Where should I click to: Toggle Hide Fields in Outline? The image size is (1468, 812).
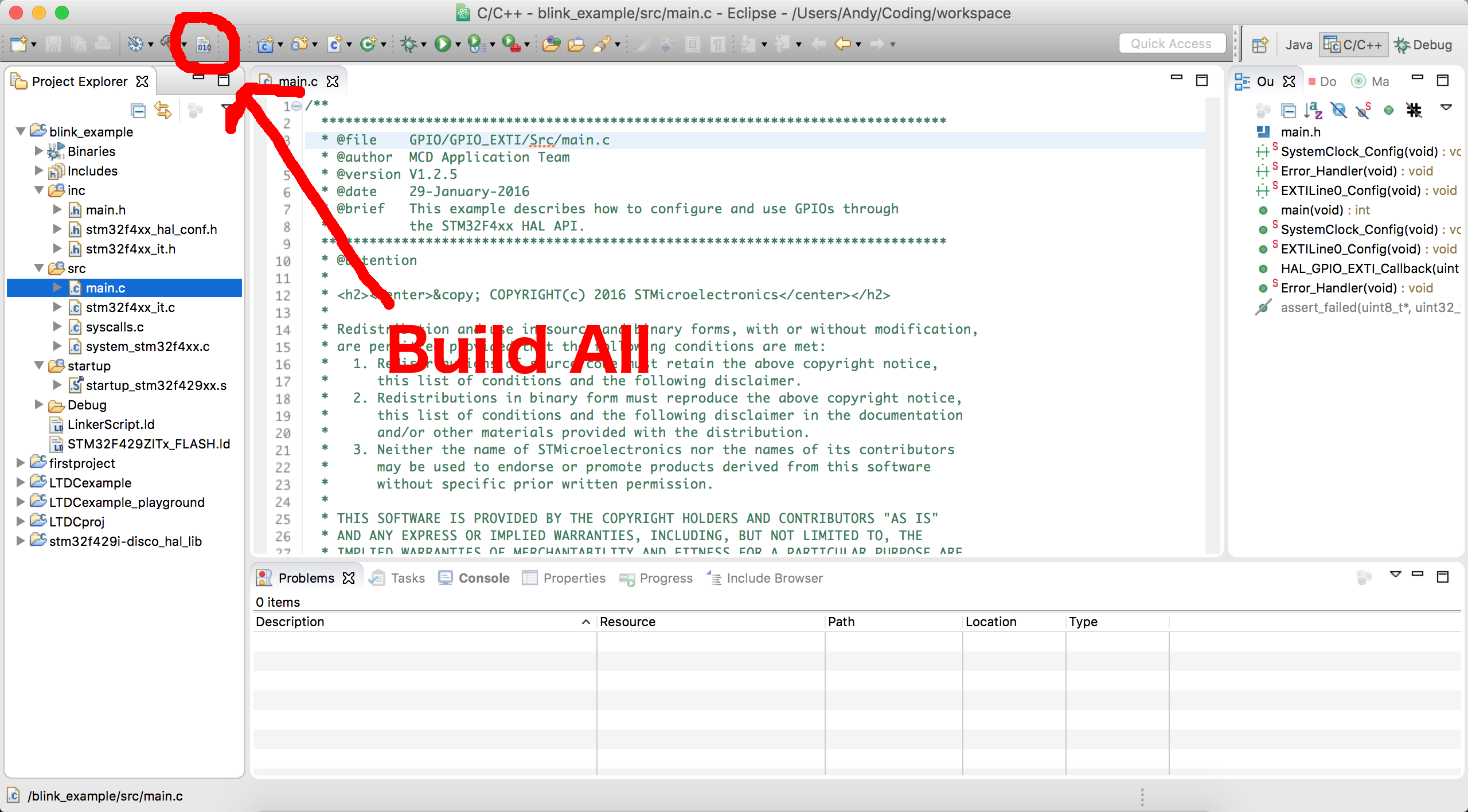[x=1338, y=110]
